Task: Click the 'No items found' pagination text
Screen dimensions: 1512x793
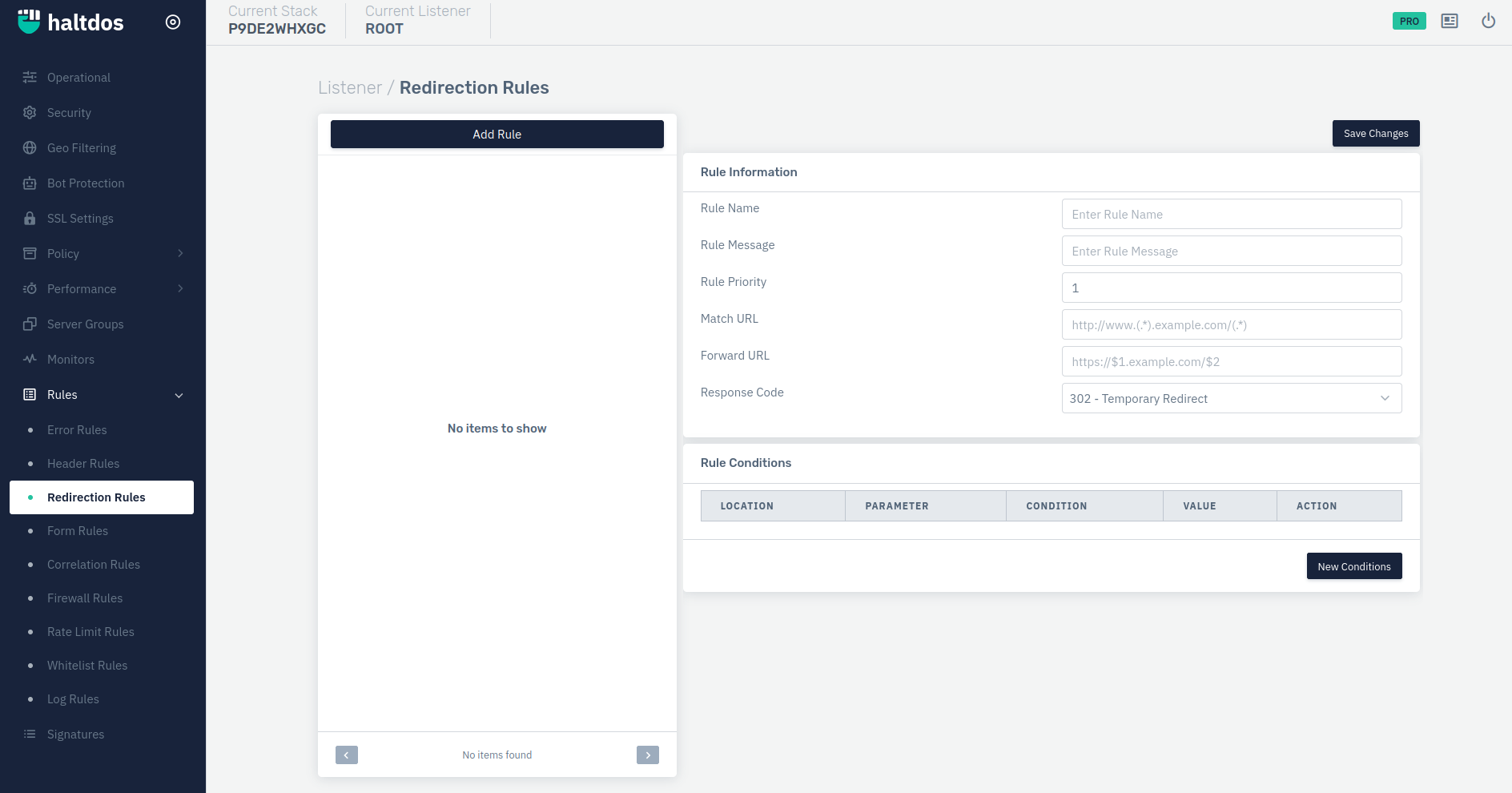Action: point(497,755)
